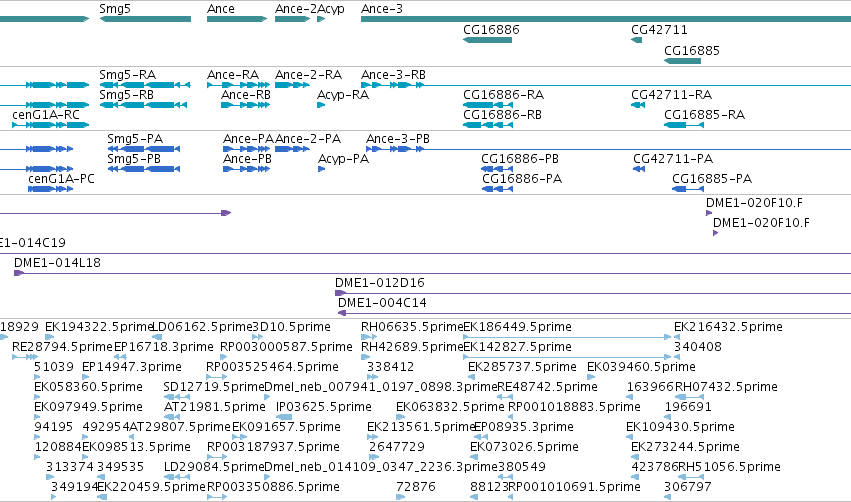Click EST EK186449.5prime
The image size is (851, 502).
[517, 327]
